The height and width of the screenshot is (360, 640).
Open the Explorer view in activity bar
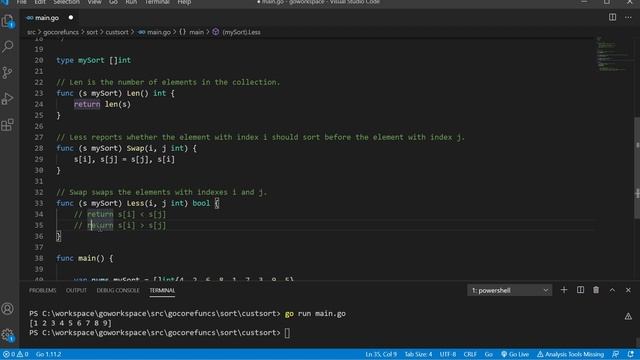pos(8,21)
